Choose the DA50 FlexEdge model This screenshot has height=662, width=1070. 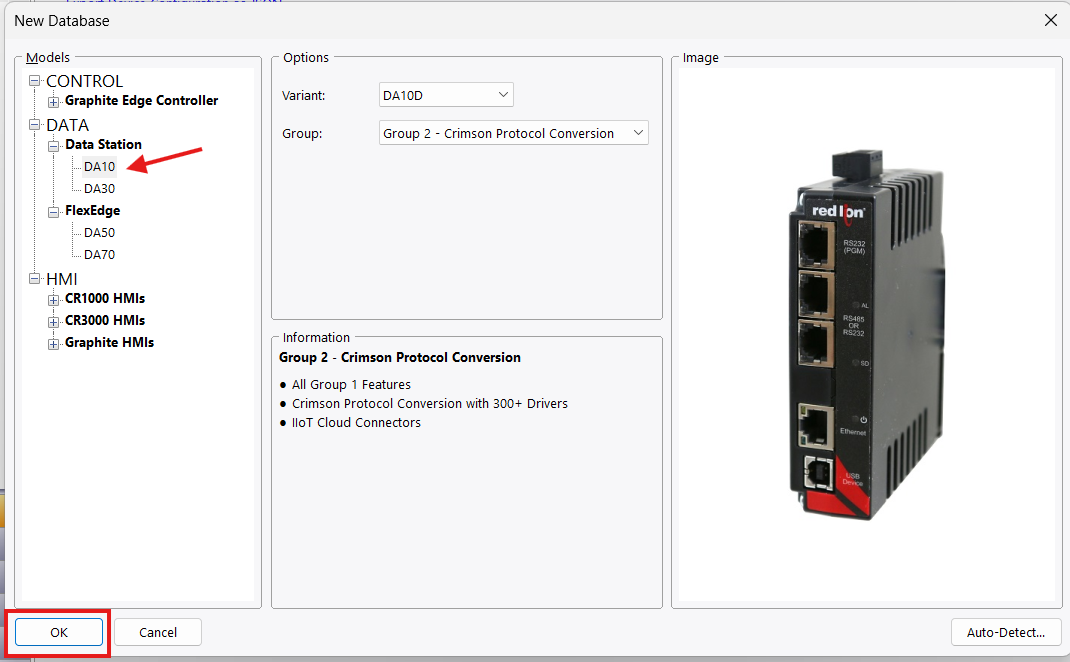coord(99,233)
